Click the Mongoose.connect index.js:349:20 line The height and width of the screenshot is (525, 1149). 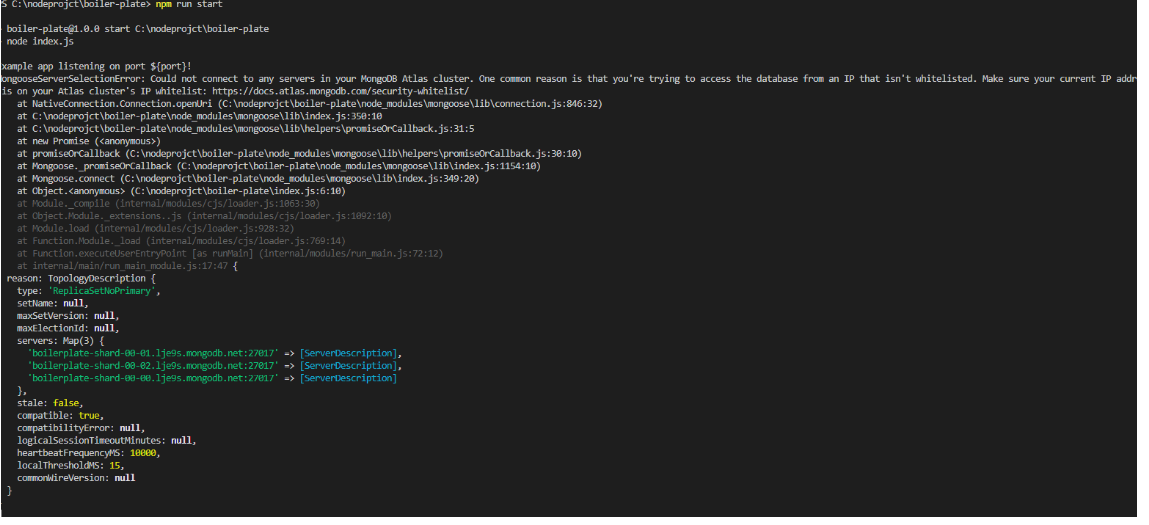248,179
